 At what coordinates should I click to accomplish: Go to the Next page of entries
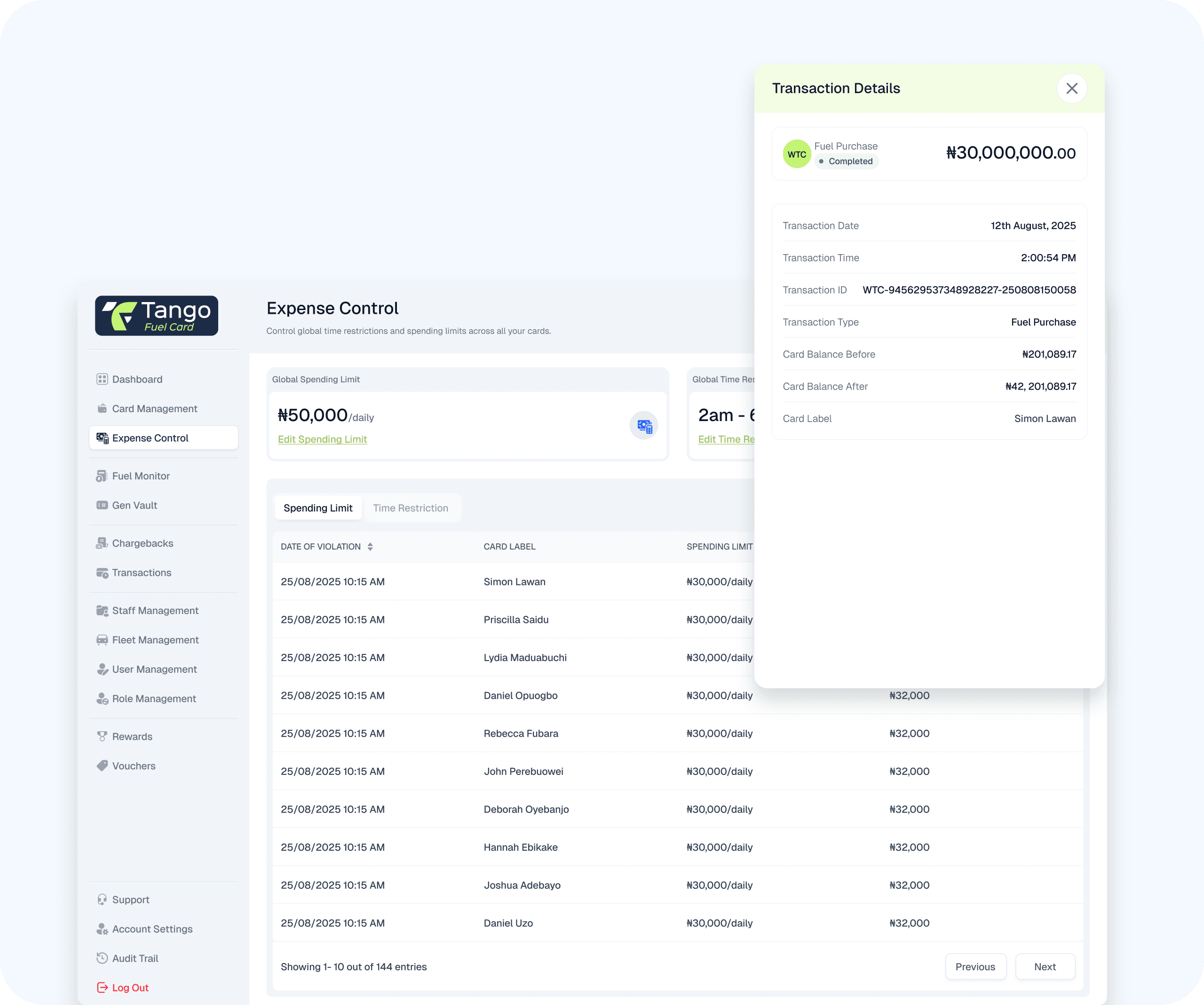tap(1045, 966)
